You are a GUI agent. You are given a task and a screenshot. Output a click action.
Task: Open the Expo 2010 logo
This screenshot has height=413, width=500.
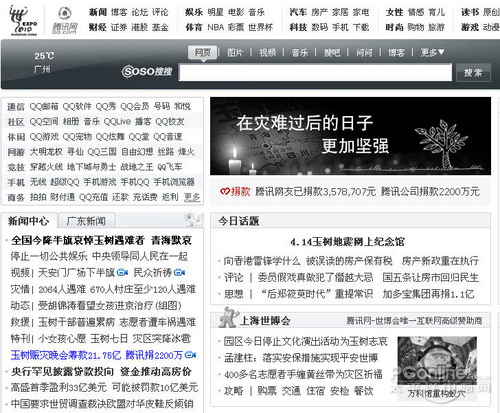23,20
